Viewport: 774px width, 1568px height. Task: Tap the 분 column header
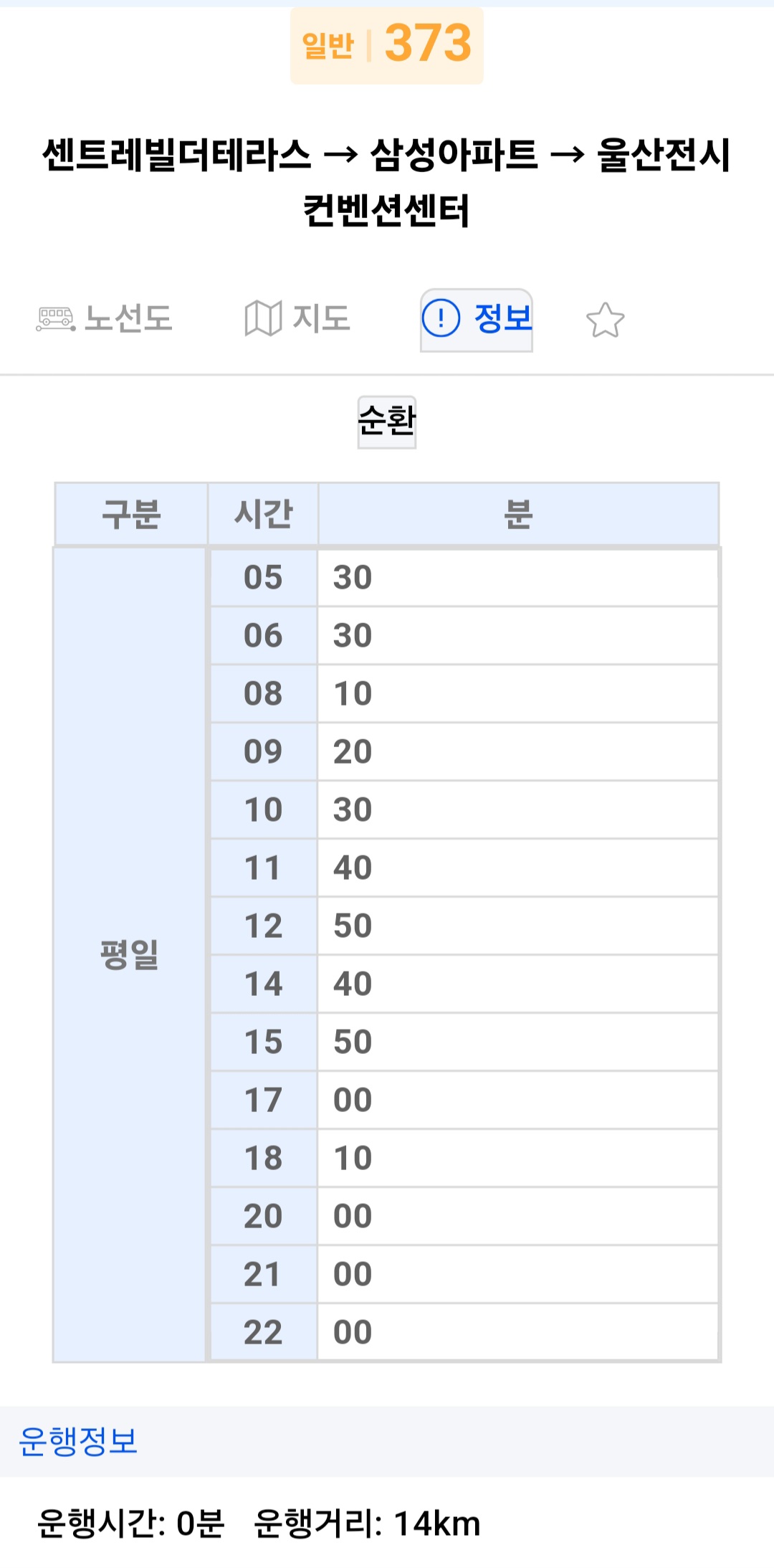tap(518, 514)
